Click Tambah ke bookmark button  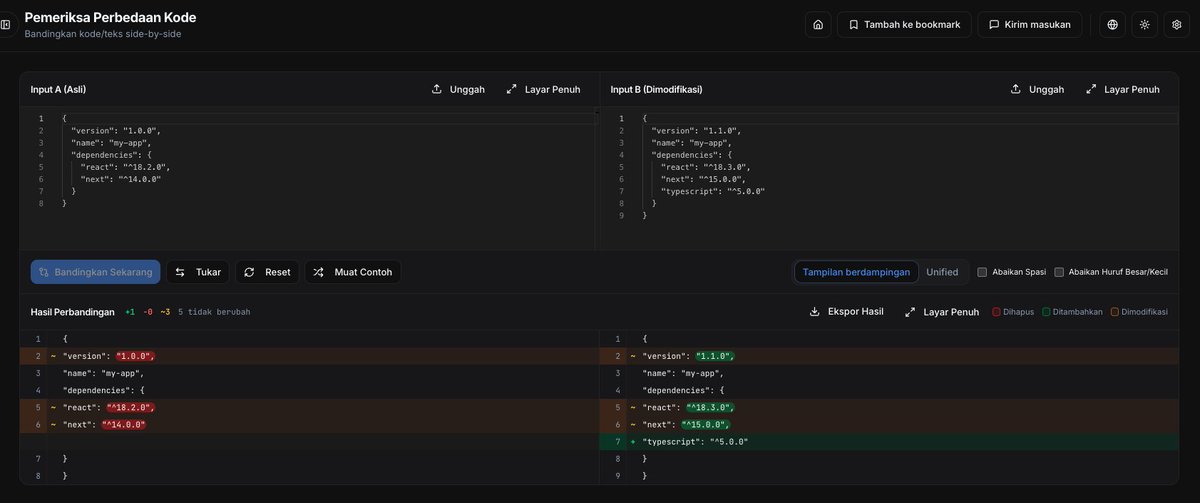pos(904,25)
